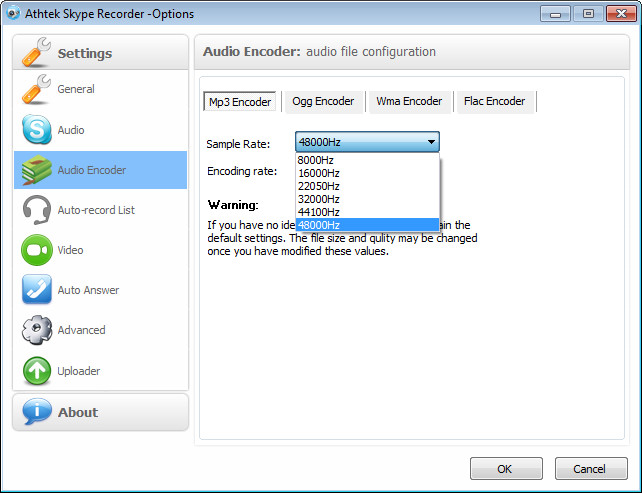Collapse the Settings section header

click(x=100, y=52)
